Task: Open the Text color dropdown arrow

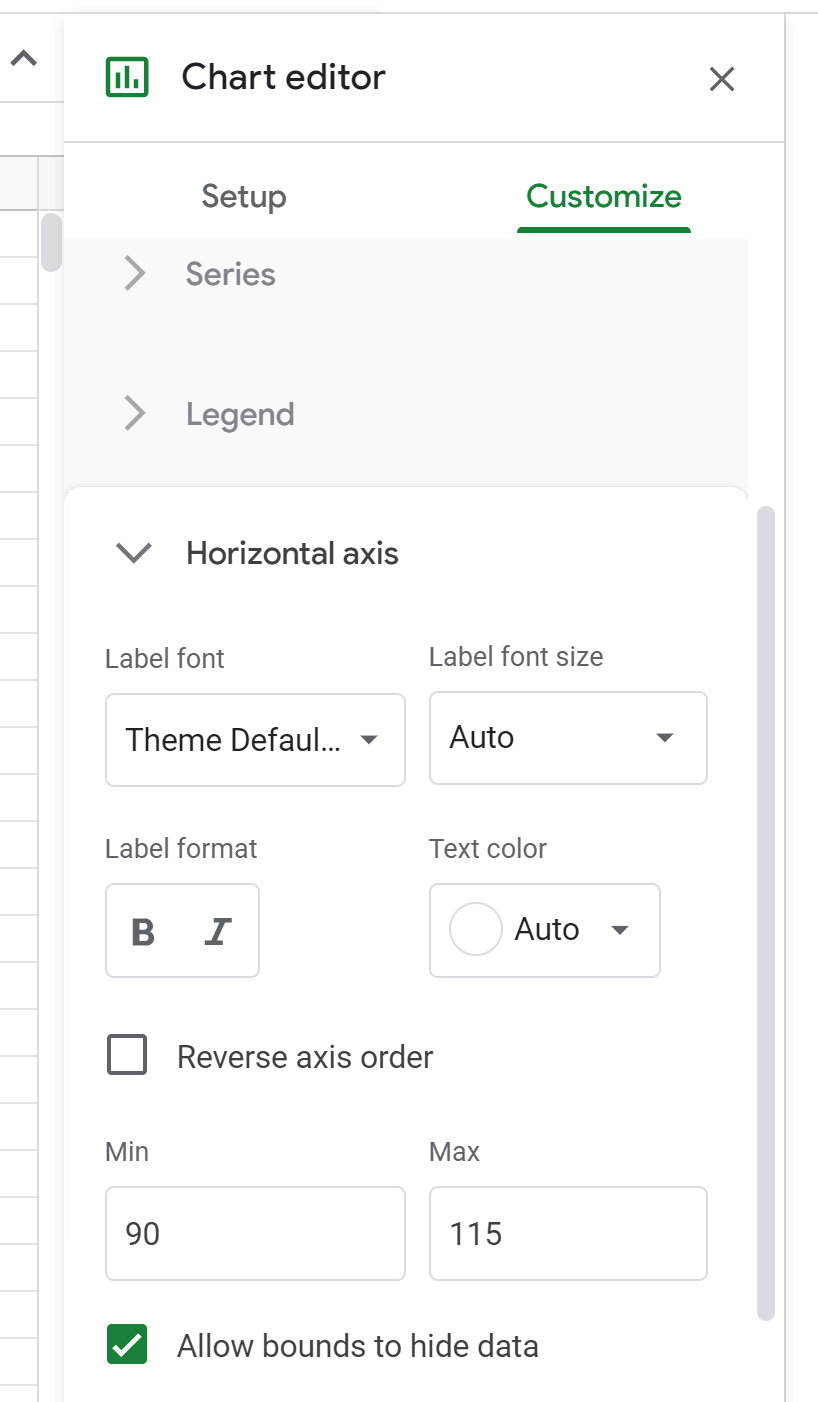Action: tap(619, 930)
